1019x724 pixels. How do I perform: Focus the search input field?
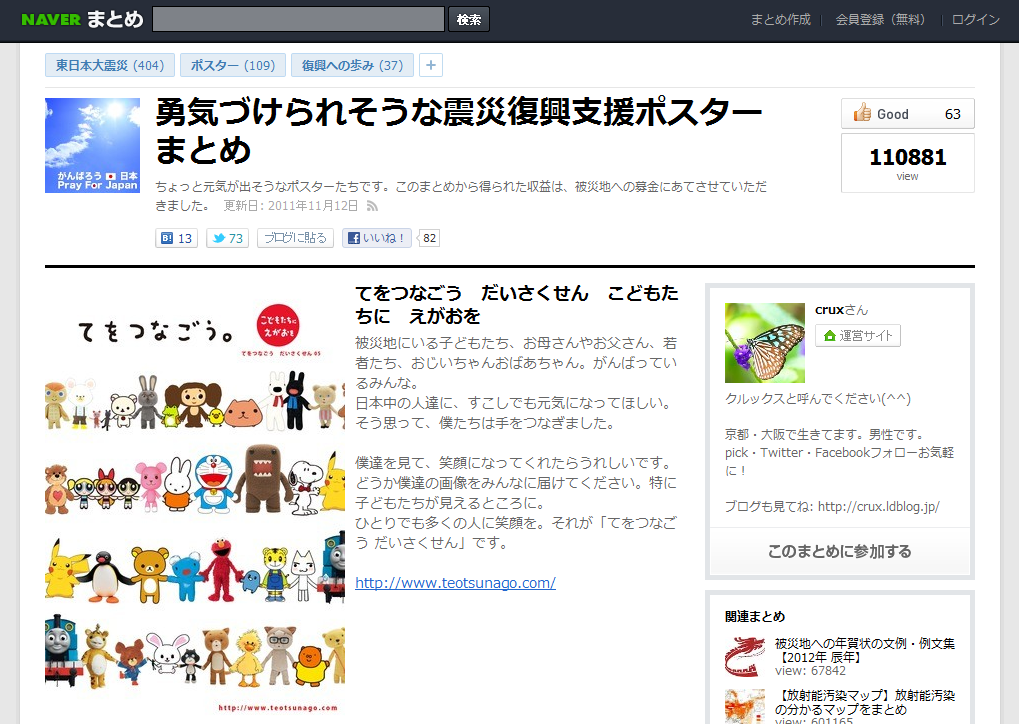pos(298,19)
